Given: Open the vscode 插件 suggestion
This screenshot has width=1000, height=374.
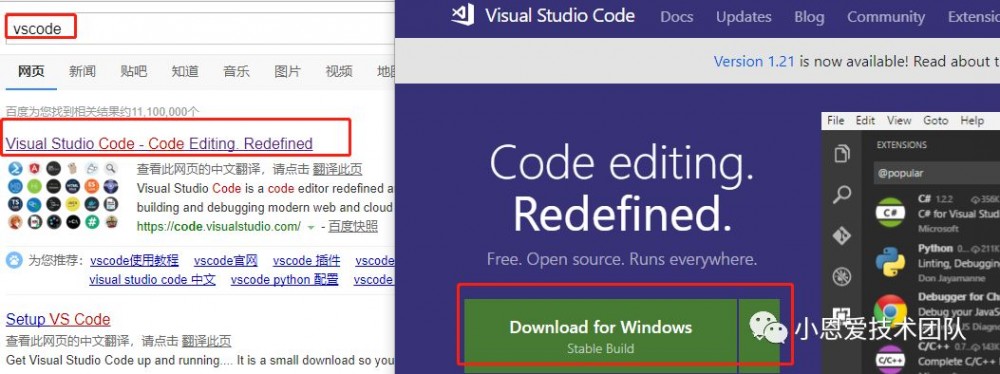Looking at the screenshot, I should point(306,260).
